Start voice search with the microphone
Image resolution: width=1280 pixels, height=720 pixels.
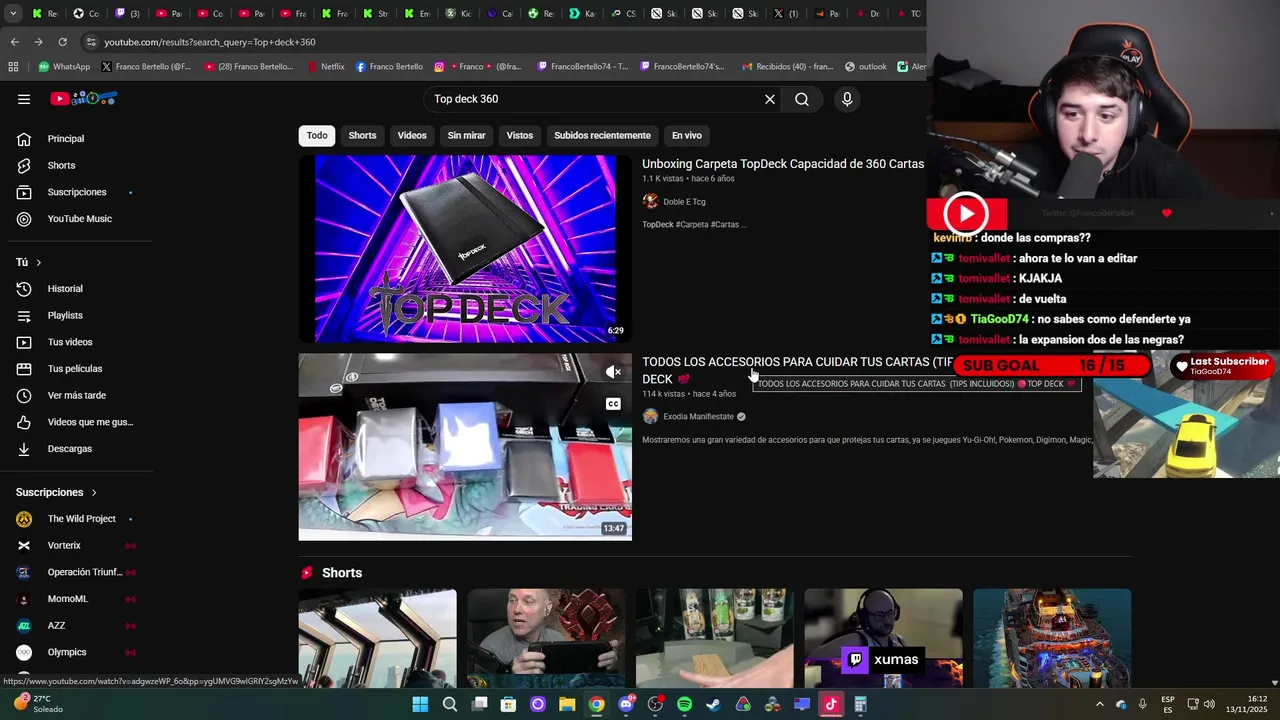[x=847, y=99]
